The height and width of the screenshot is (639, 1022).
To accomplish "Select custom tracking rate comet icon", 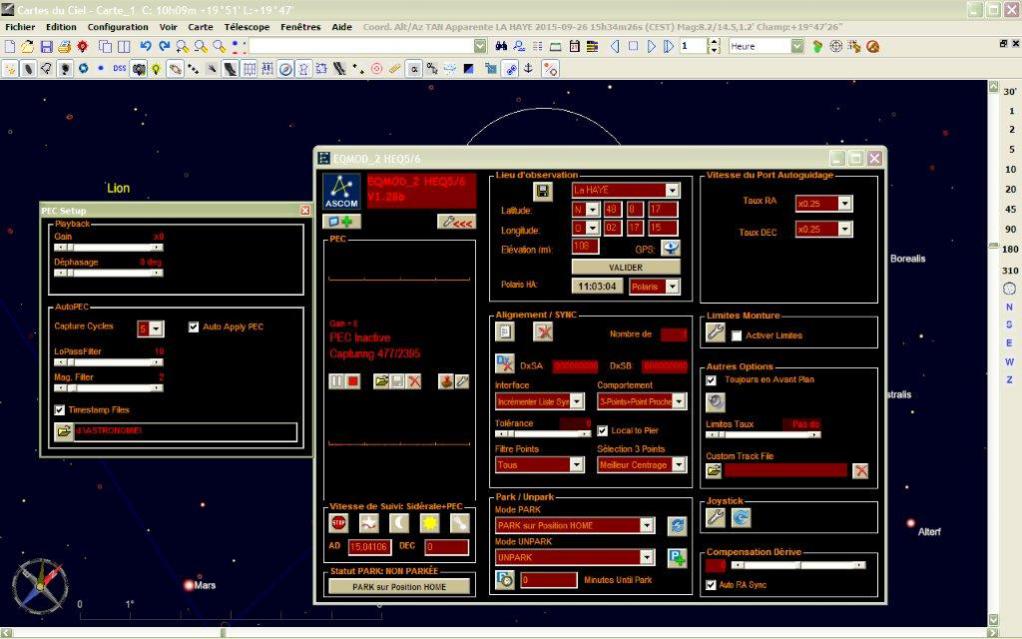I will coord(460,522).
